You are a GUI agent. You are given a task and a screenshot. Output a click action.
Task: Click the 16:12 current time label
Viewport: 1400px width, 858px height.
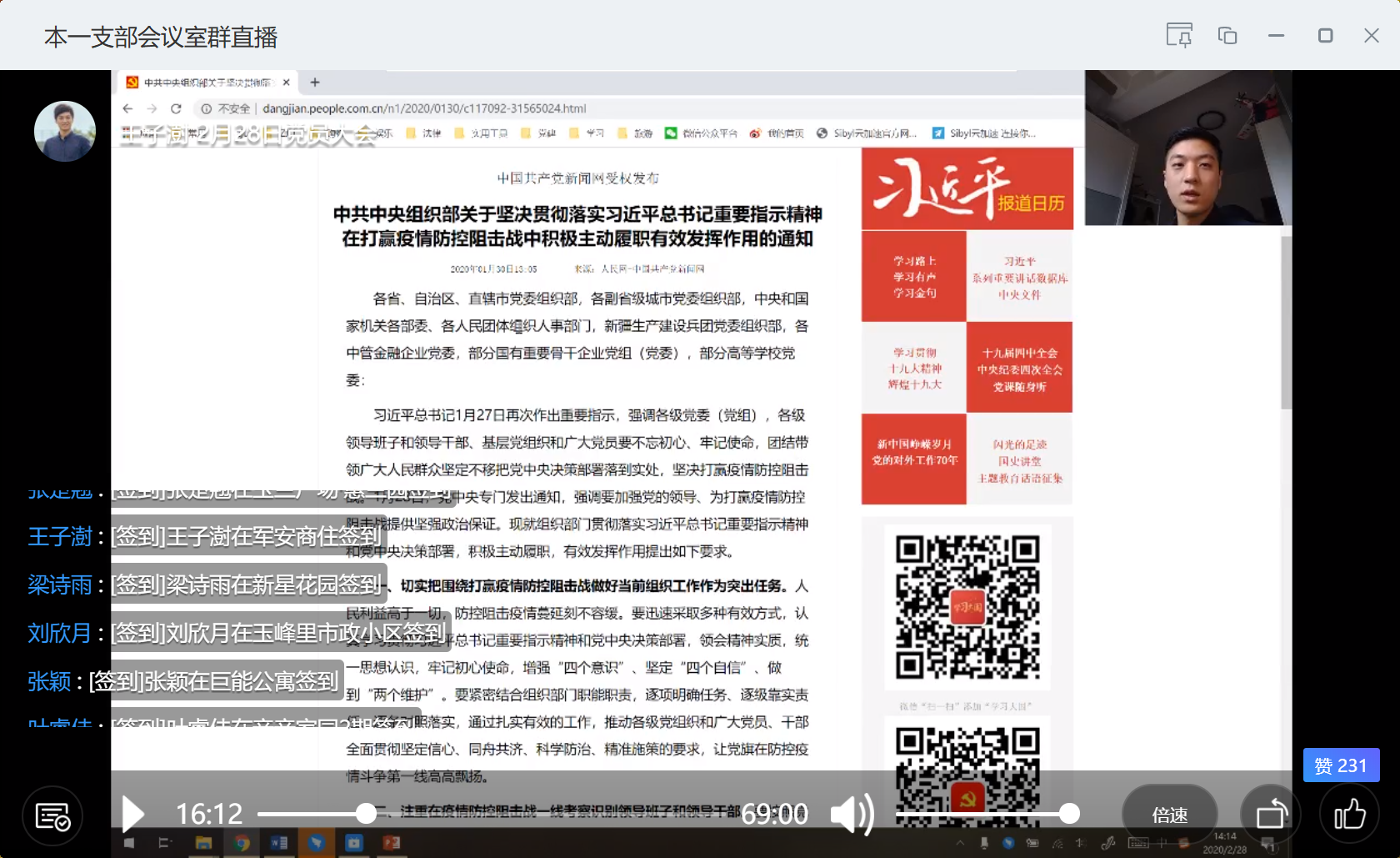coord(209,814)
